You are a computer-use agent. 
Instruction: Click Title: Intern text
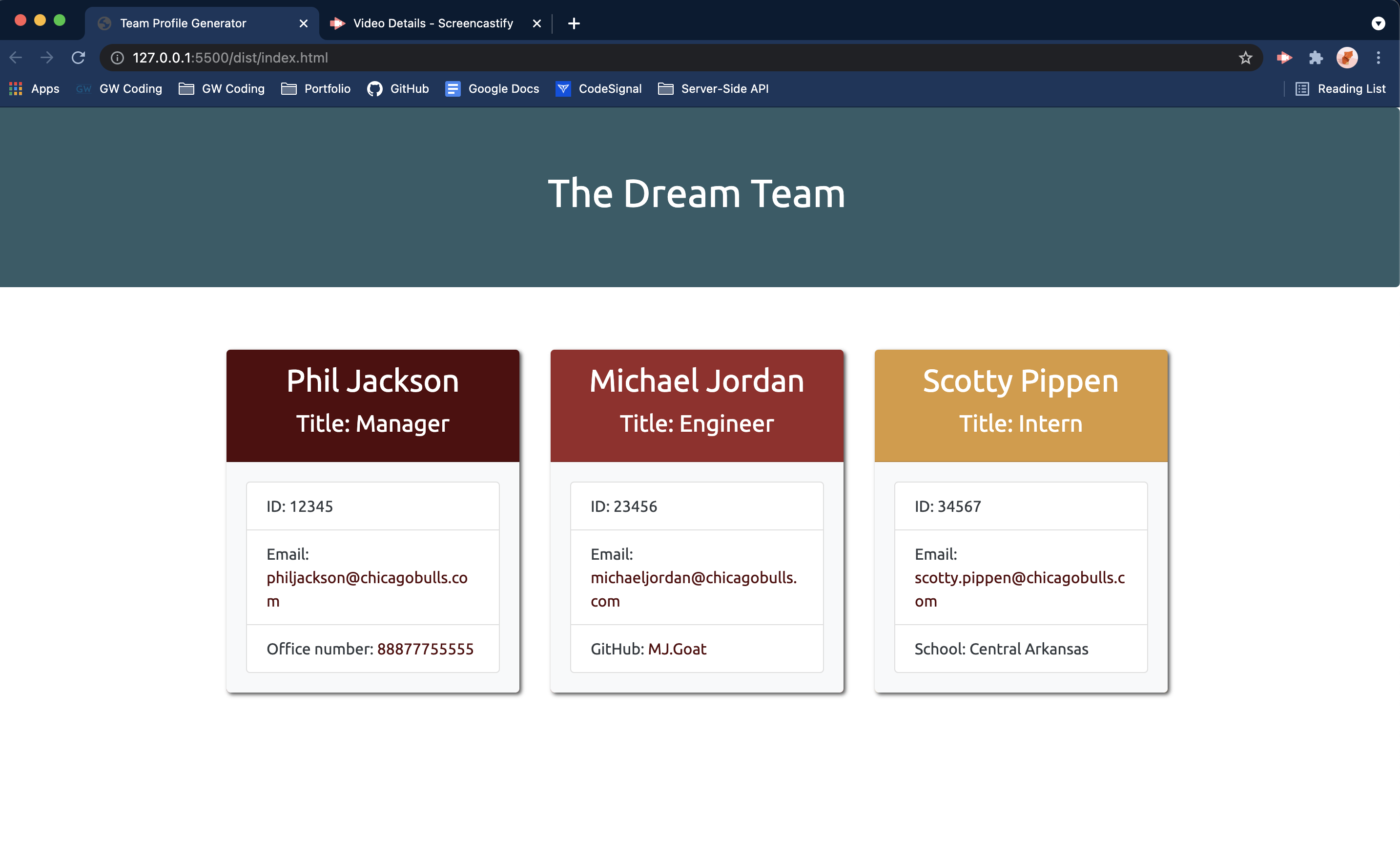(x=1021, y=424)
